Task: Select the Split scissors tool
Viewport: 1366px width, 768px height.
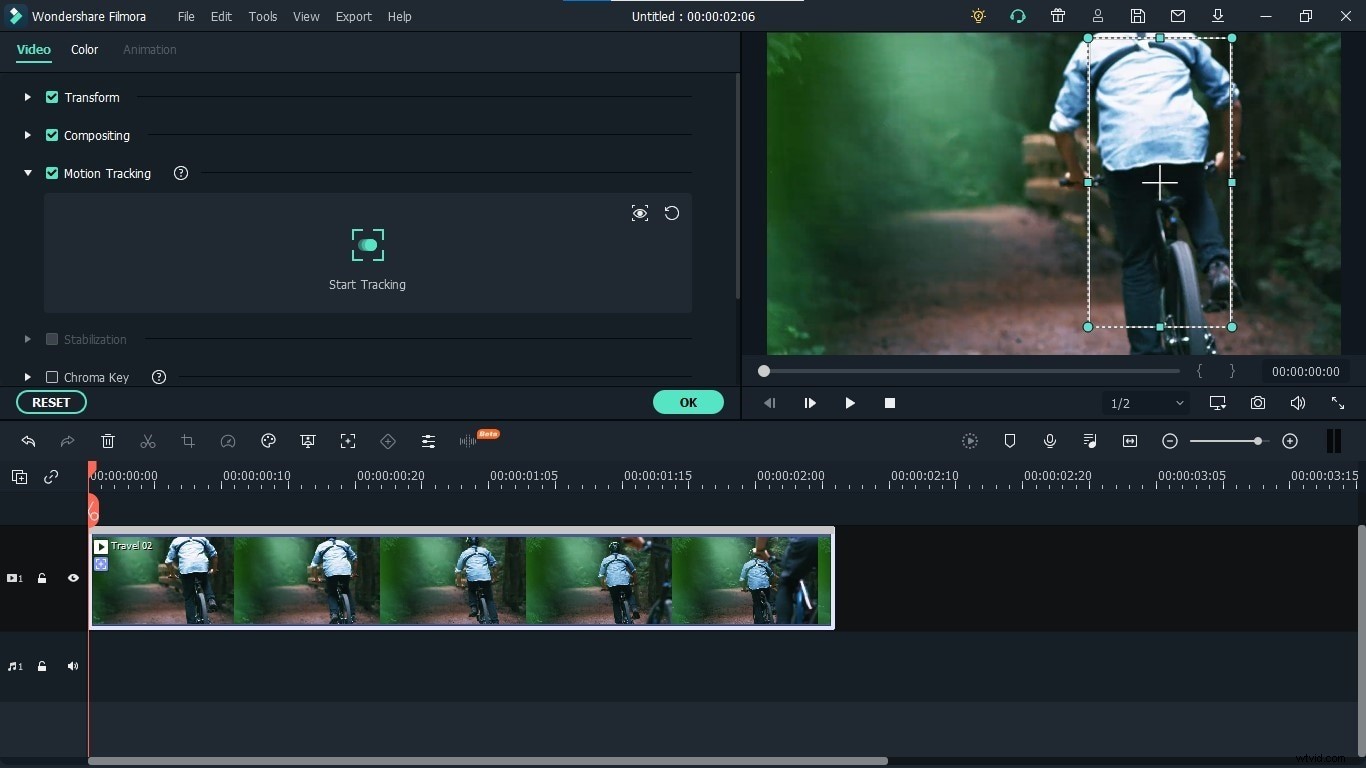Action: pos(148,441)
